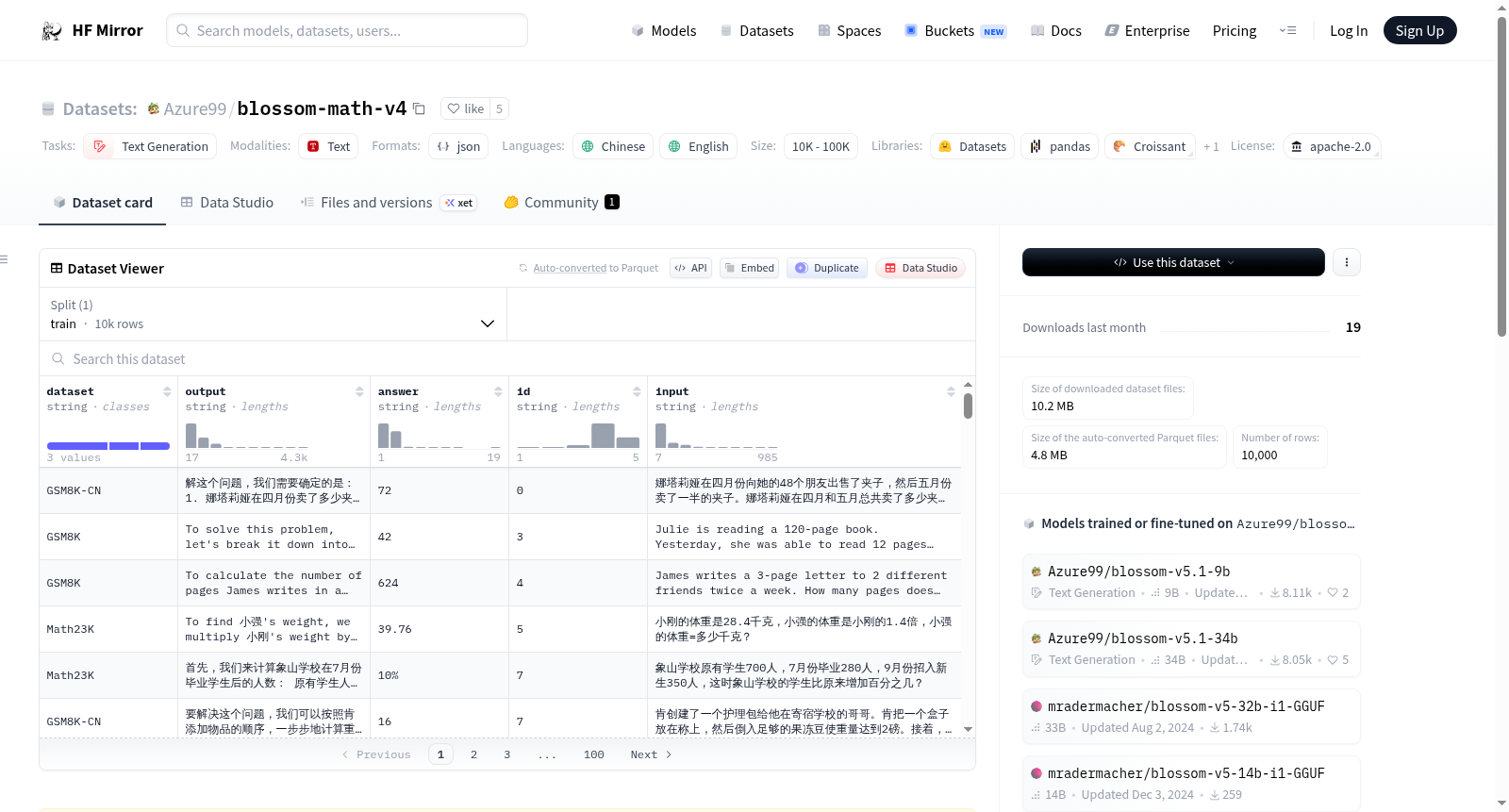
Task: Click the output lengths histogram
Action: [246, 436]
